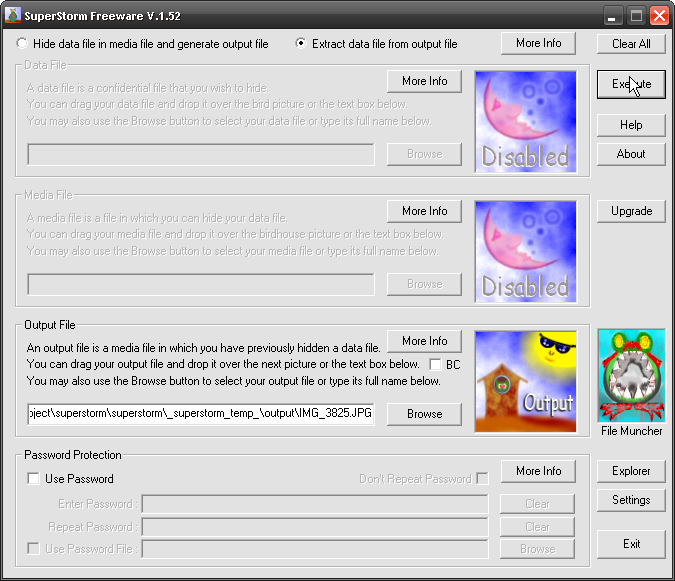Open More Info in Output File section
This screenshot has width=675, height=581.
(x=424, y=341)
